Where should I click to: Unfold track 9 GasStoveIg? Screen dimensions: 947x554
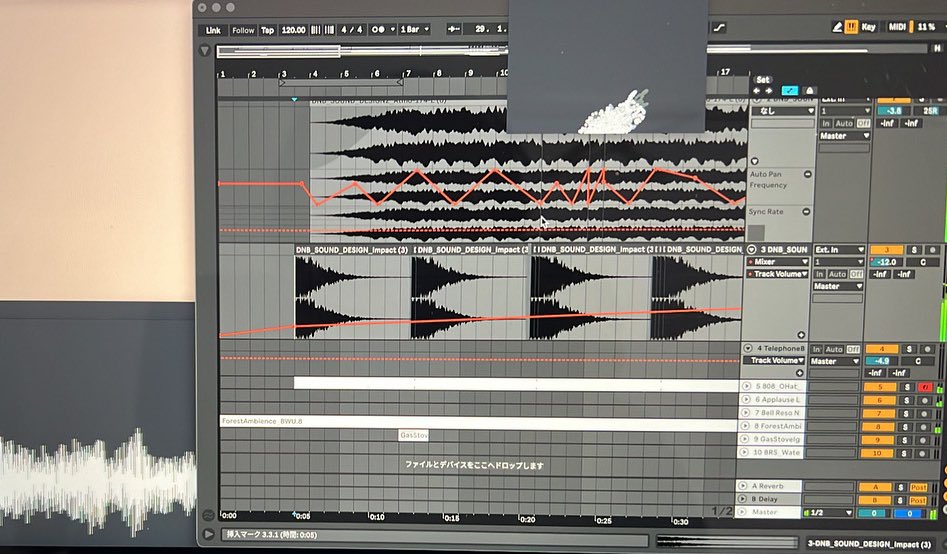[x=746, y=439]
